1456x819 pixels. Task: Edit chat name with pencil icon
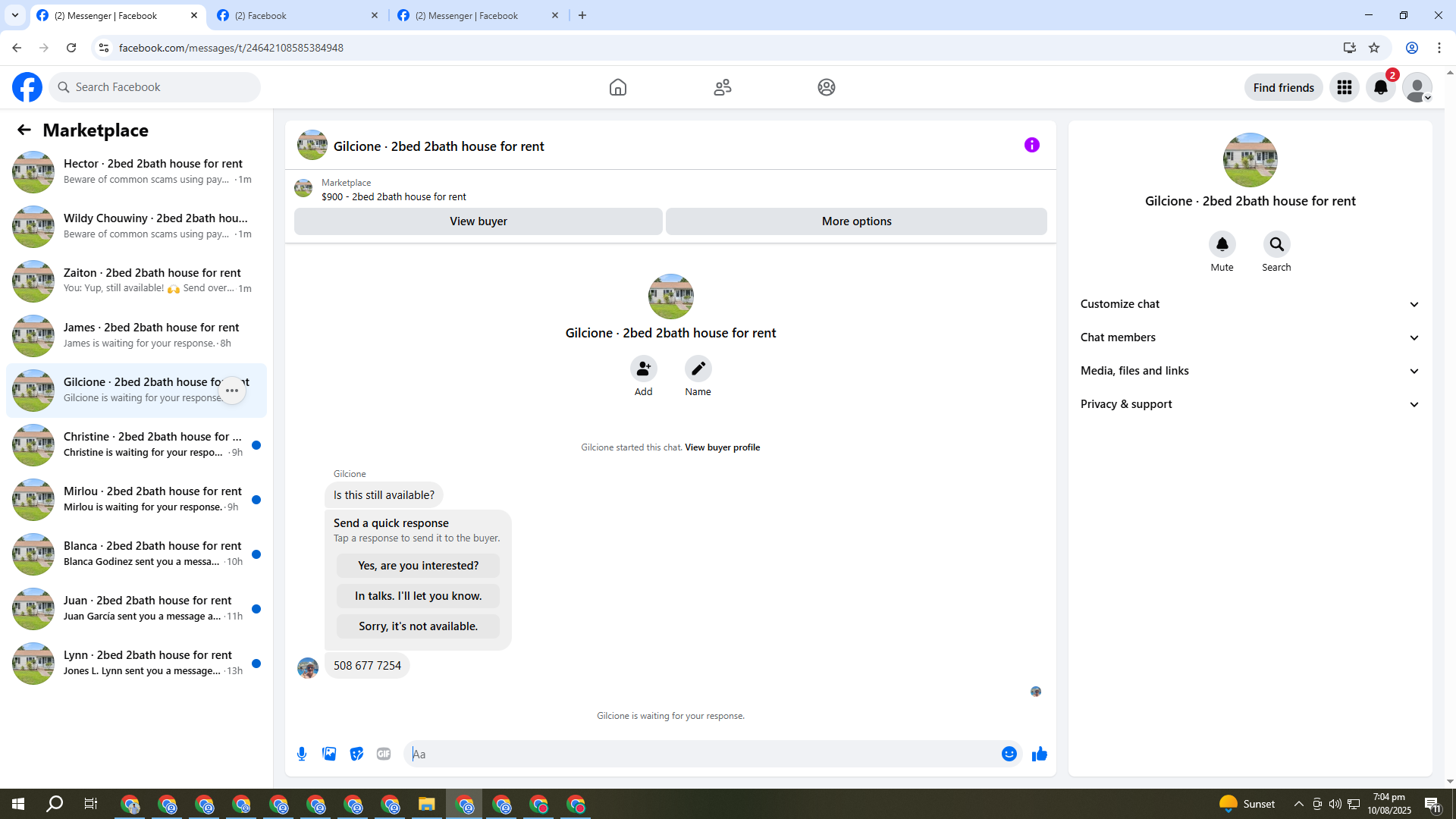coord(698,369)
